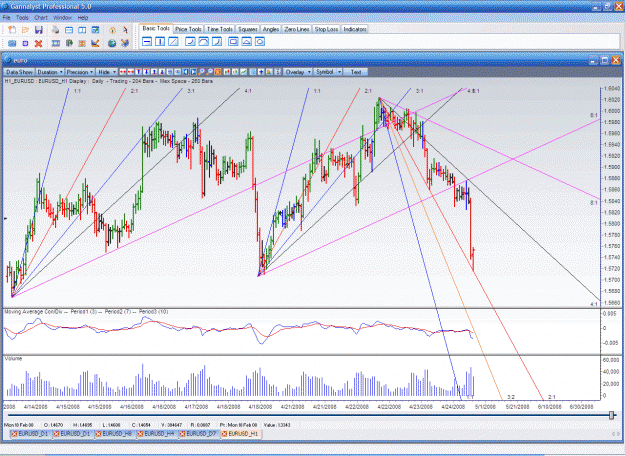Click the right magnifier zoom icon
Viewport: 625px width, 456px height.
click(x=210, y=72)
